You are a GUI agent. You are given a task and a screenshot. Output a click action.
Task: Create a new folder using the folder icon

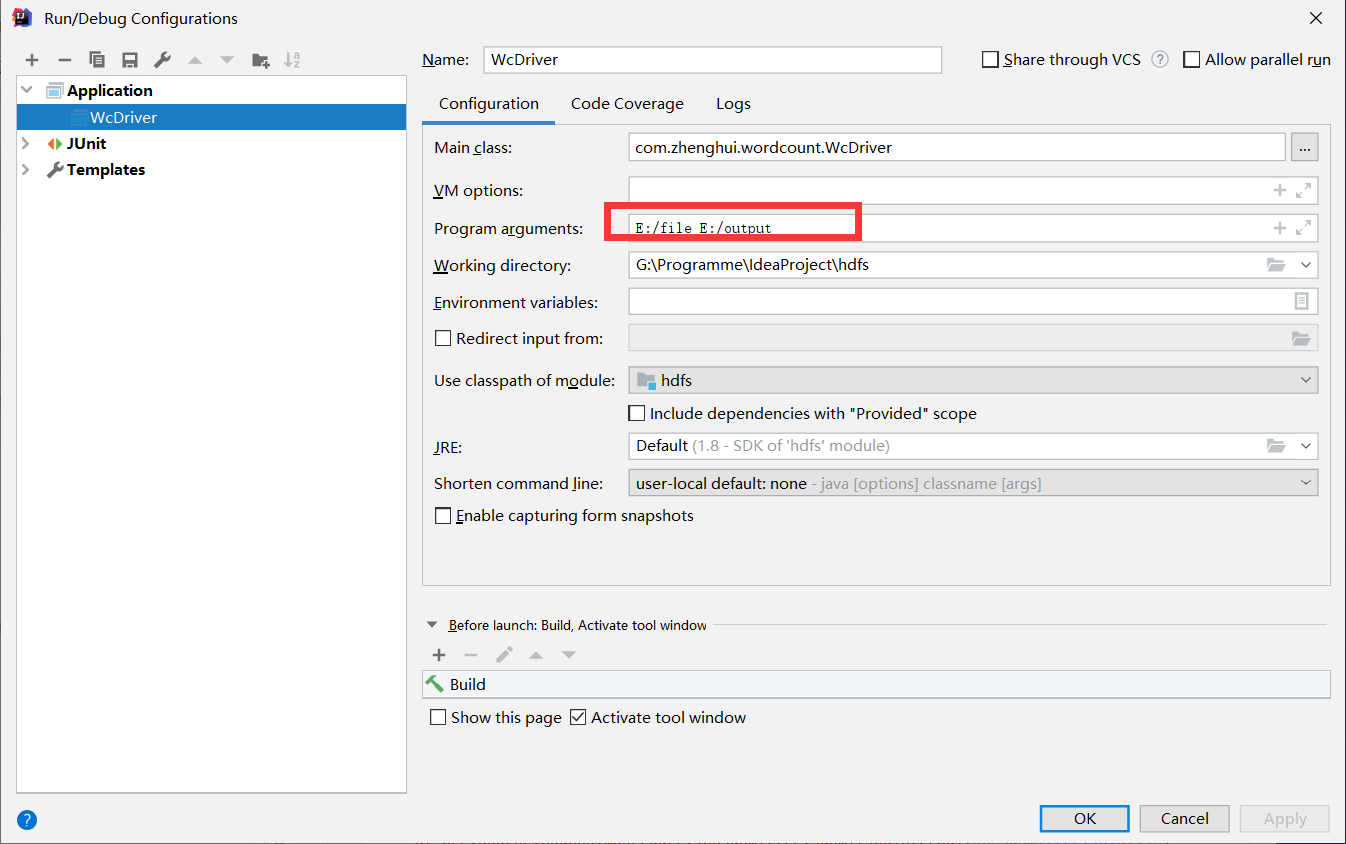260,60
